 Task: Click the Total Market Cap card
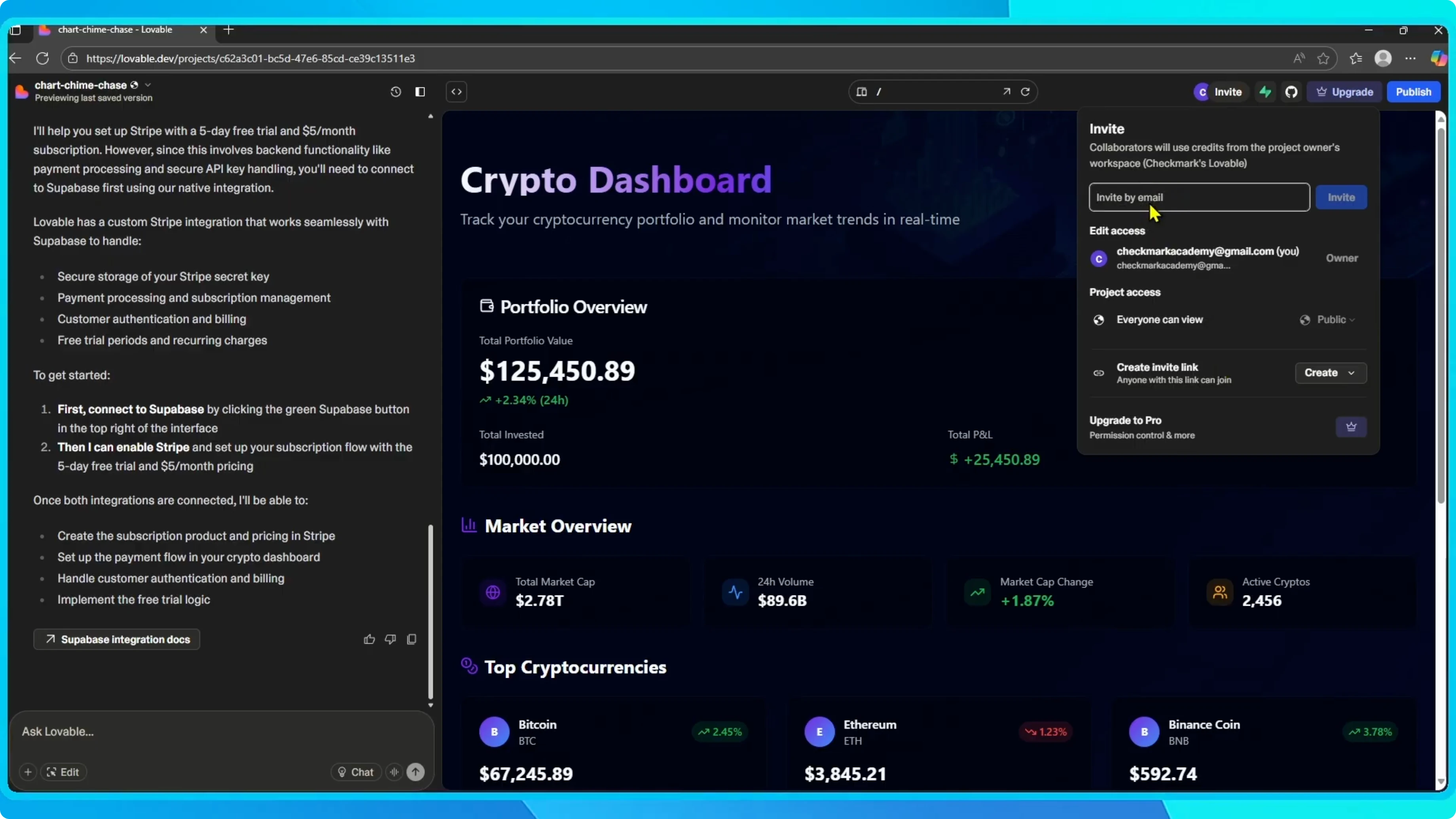click(576, 591)
